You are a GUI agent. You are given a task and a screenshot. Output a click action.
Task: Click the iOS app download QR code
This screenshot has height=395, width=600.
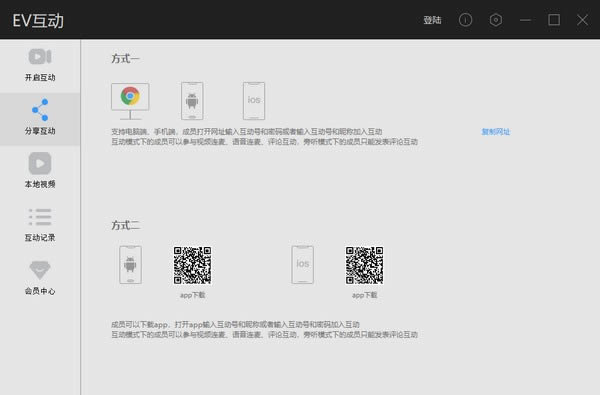[364, 265]
